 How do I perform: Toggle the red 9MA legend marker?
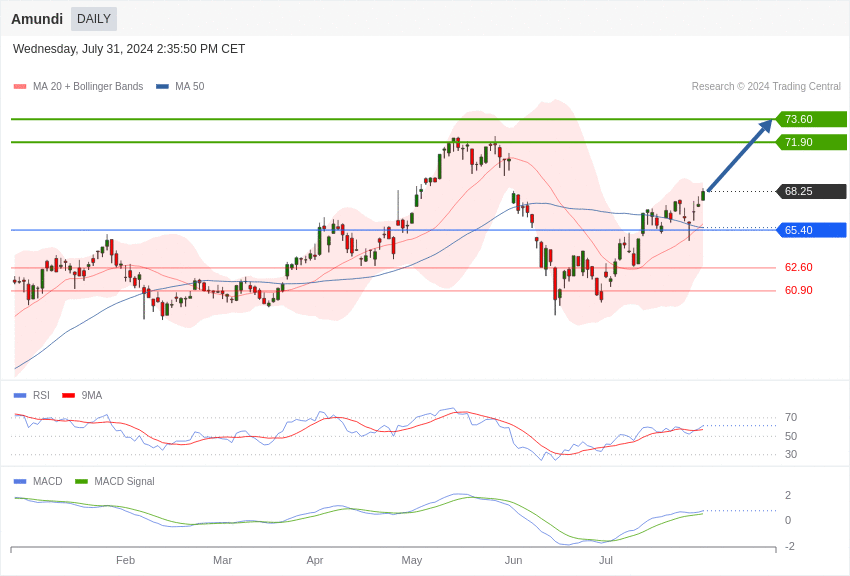(68, 395)
